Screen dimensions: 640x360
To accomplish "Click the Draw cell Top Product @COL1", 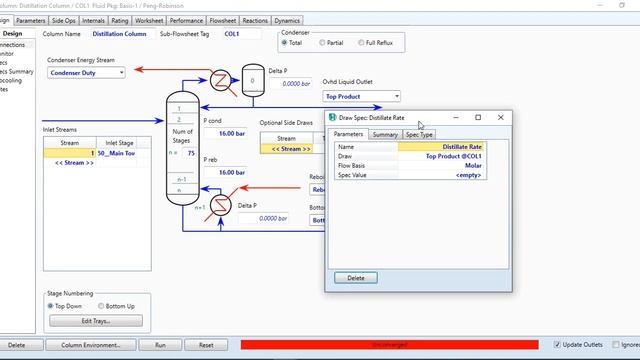I will [442, 156].
